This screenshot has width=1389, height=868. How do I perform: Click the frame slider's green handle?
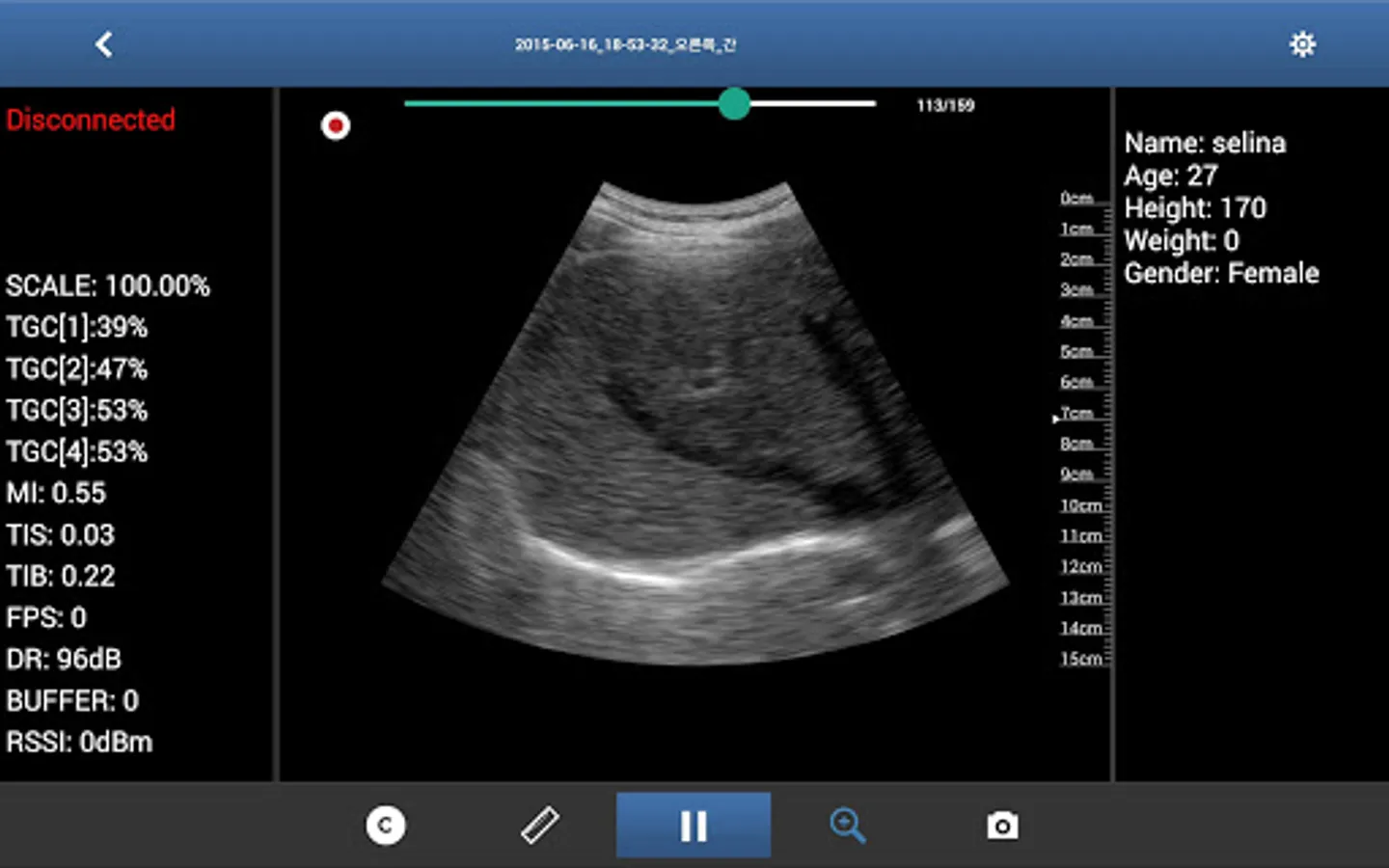pyautogui.click(x=734, y=103)
